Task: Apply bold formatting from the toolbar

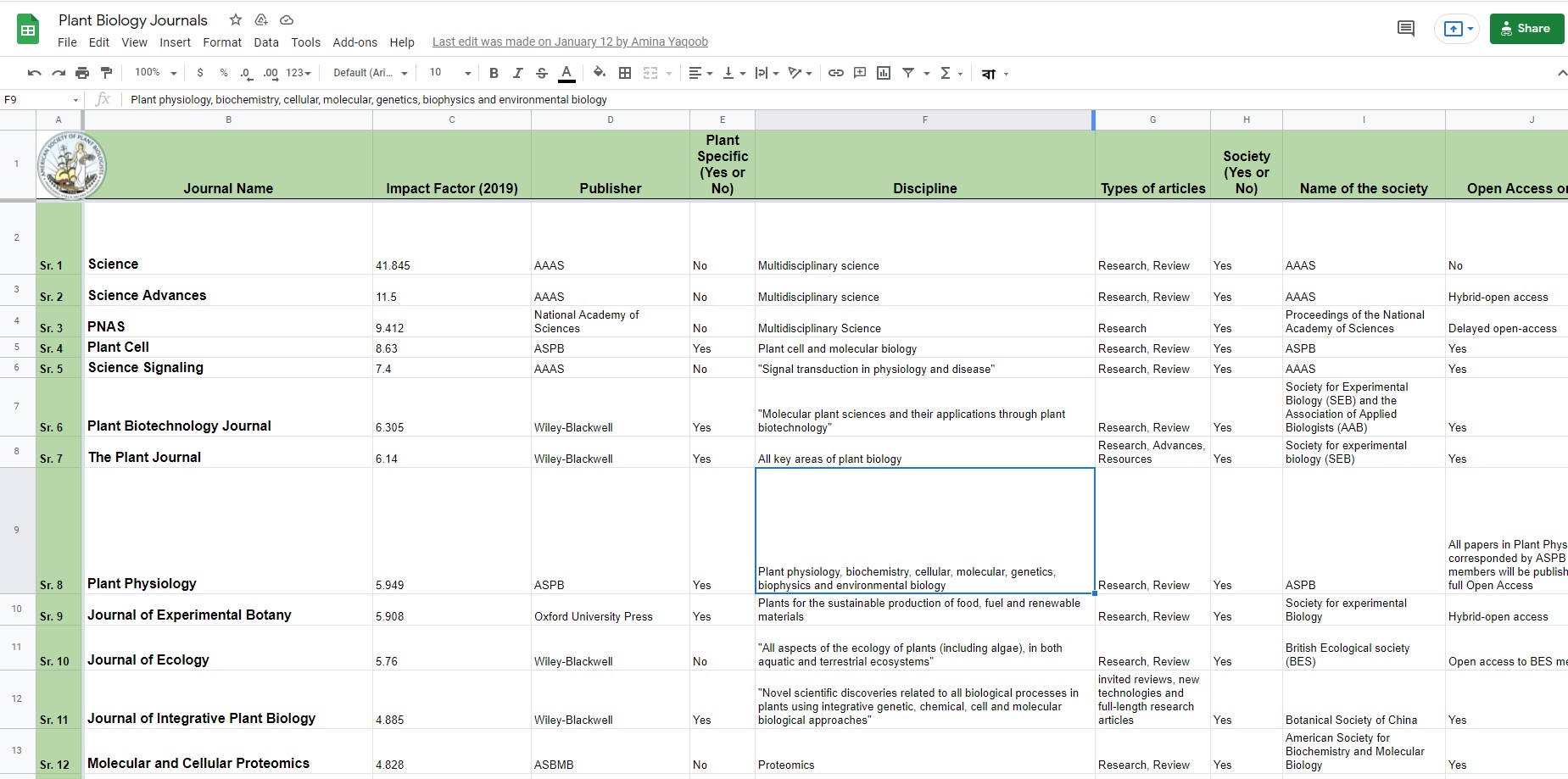Action: pos(494,73)
